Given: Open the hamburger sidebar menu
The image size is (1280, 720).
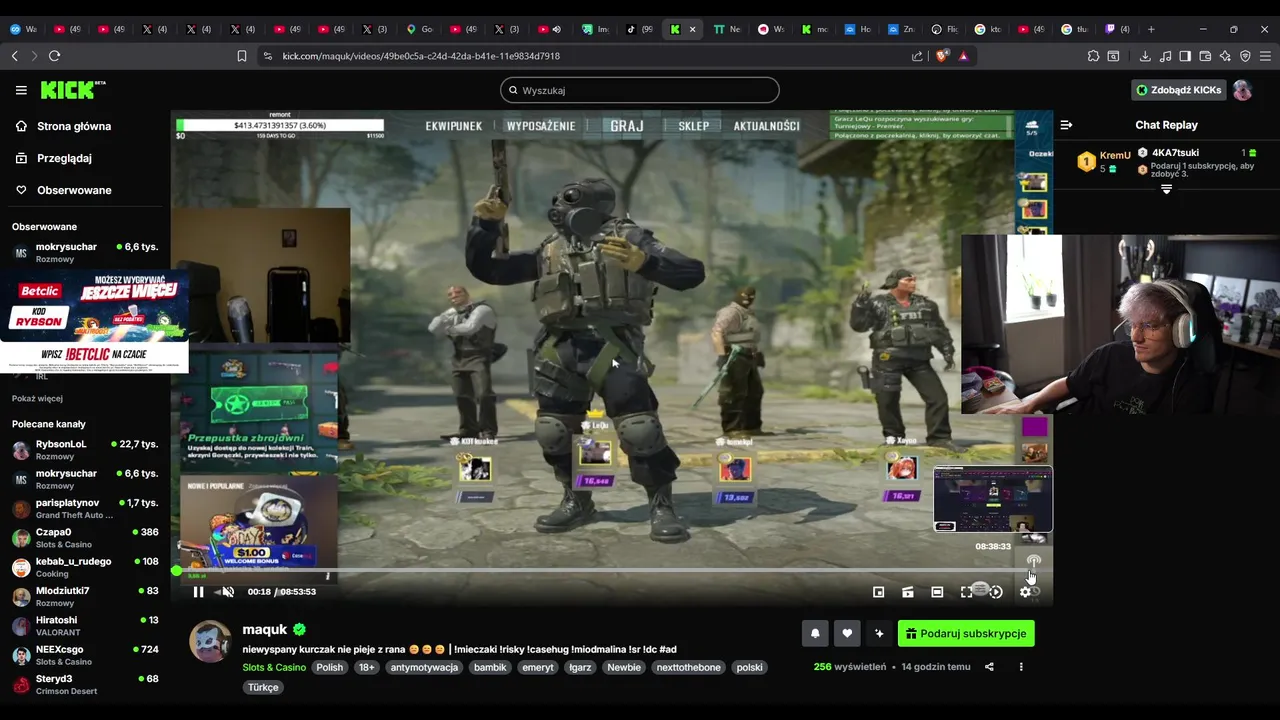Looking at the screenshot, I should [x=21, y=90].
